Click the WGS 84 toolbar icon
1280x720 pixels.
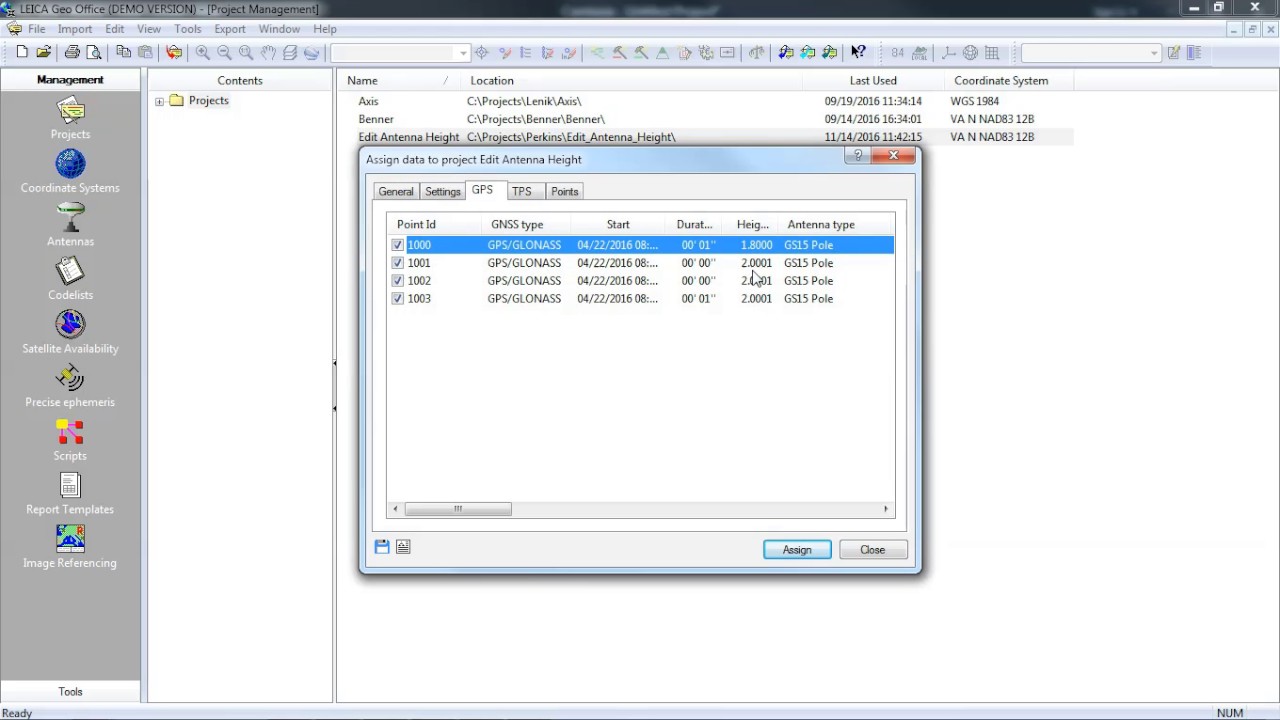coord(897,53)
